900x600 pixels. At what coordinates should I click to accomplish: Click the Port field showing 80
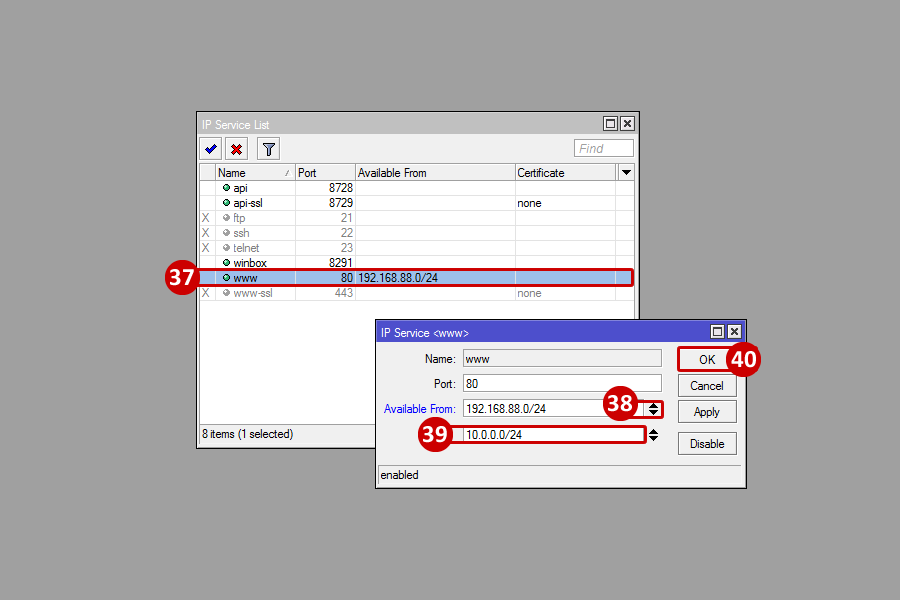[x=562, y=384]
